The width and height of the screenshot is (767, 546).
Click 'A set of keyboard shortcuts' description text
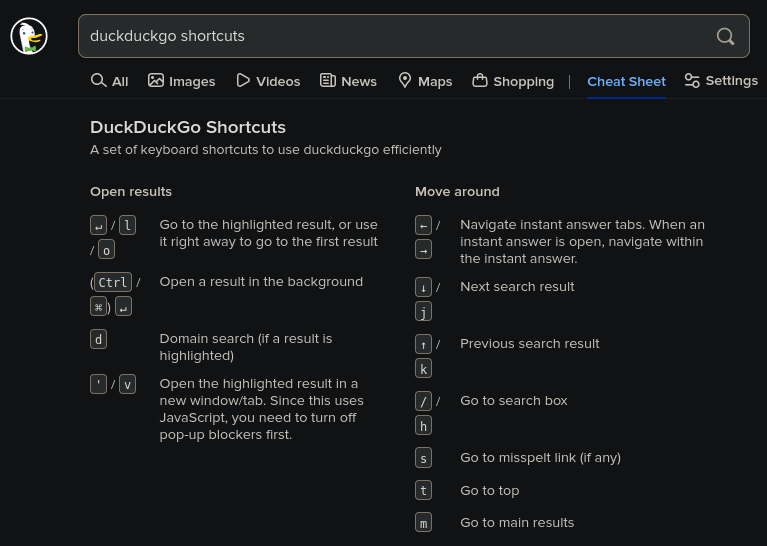pos(266,150)
